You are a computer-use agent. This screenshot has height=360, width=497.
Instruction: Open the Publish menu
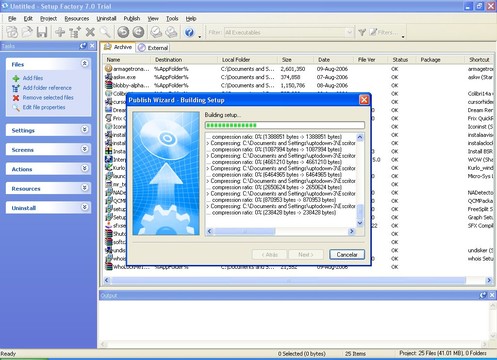pos(132,19)
